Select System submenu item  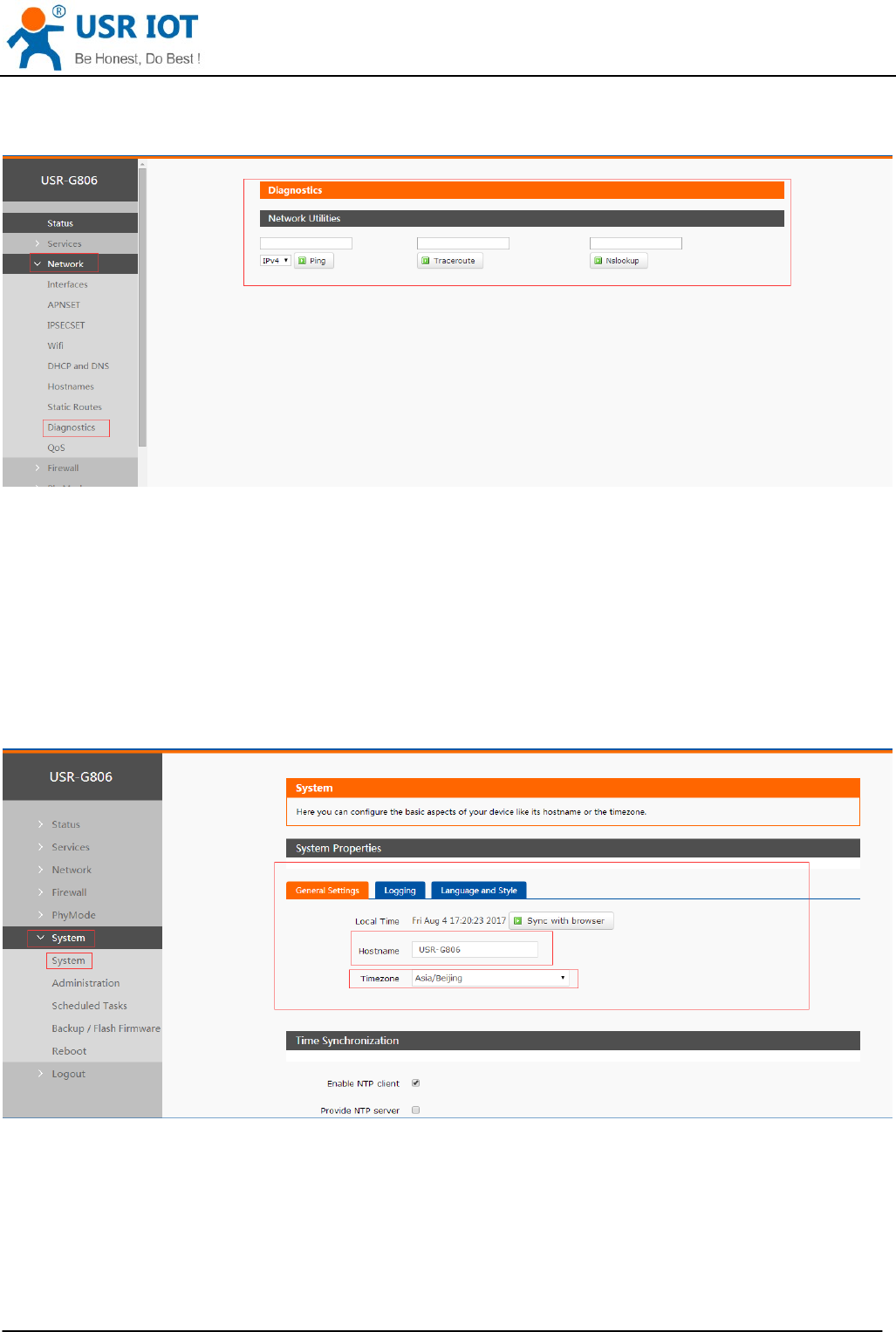pos(69,960)
